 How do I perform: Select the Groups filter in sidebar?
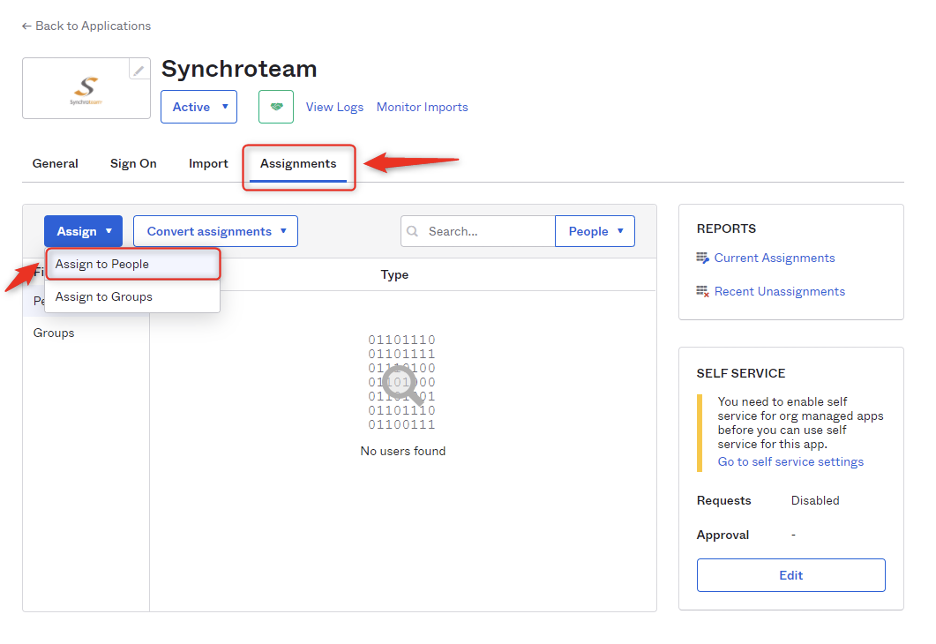54,332
